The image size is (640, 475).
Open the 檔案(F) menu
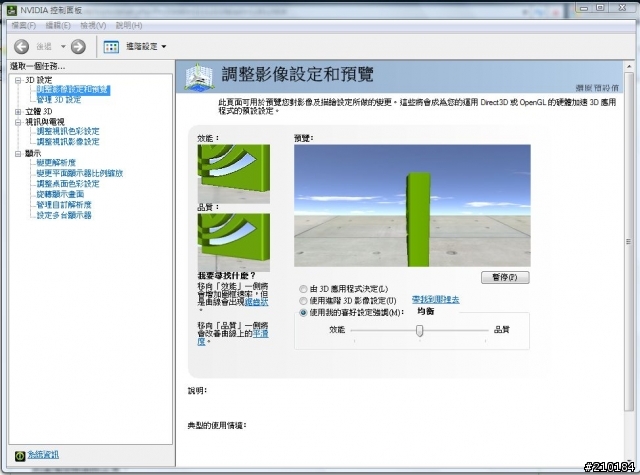tap(24, 26)
